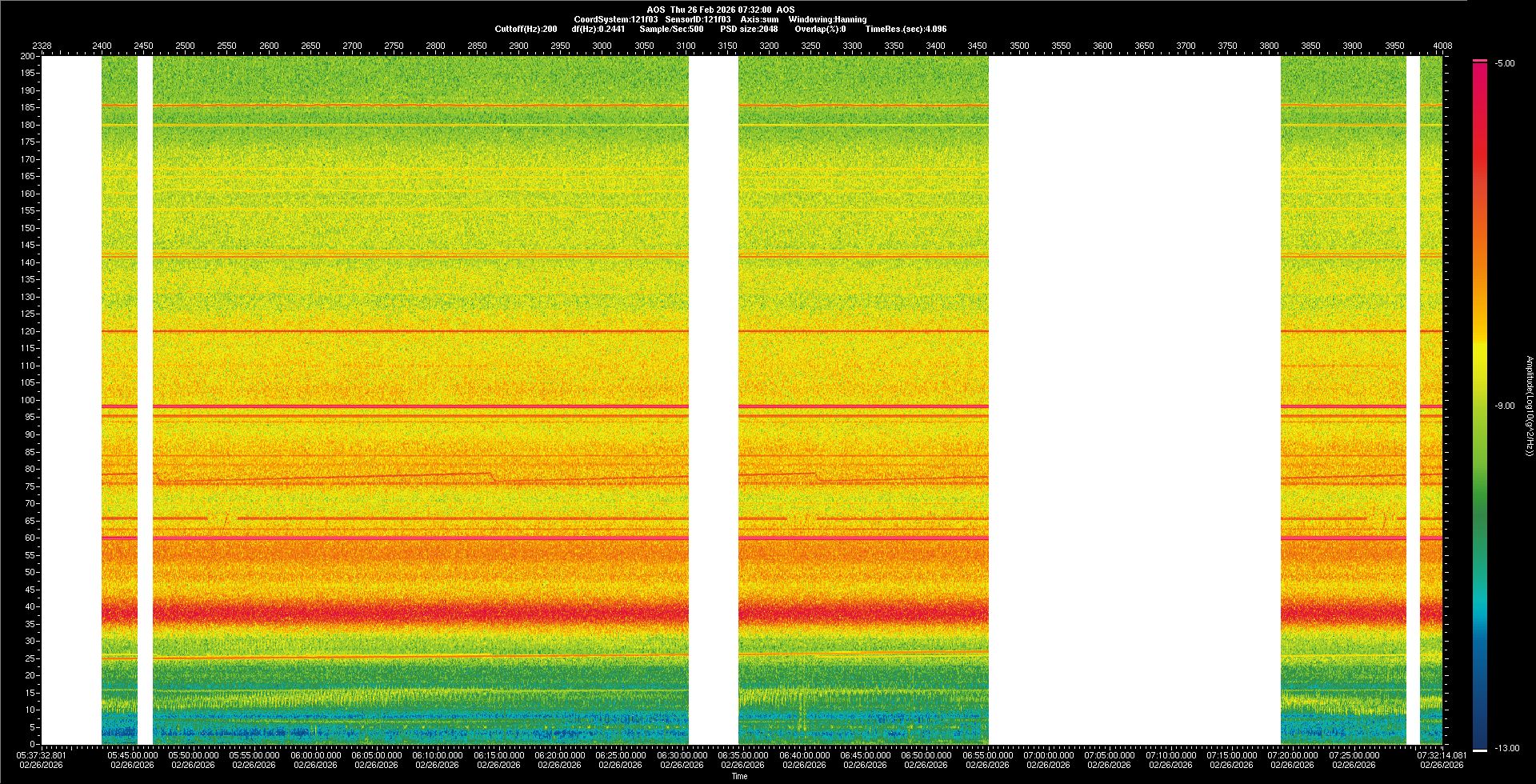
Task: Click the 100 Hz frequency axis label
Action: [x=28, y=400]
